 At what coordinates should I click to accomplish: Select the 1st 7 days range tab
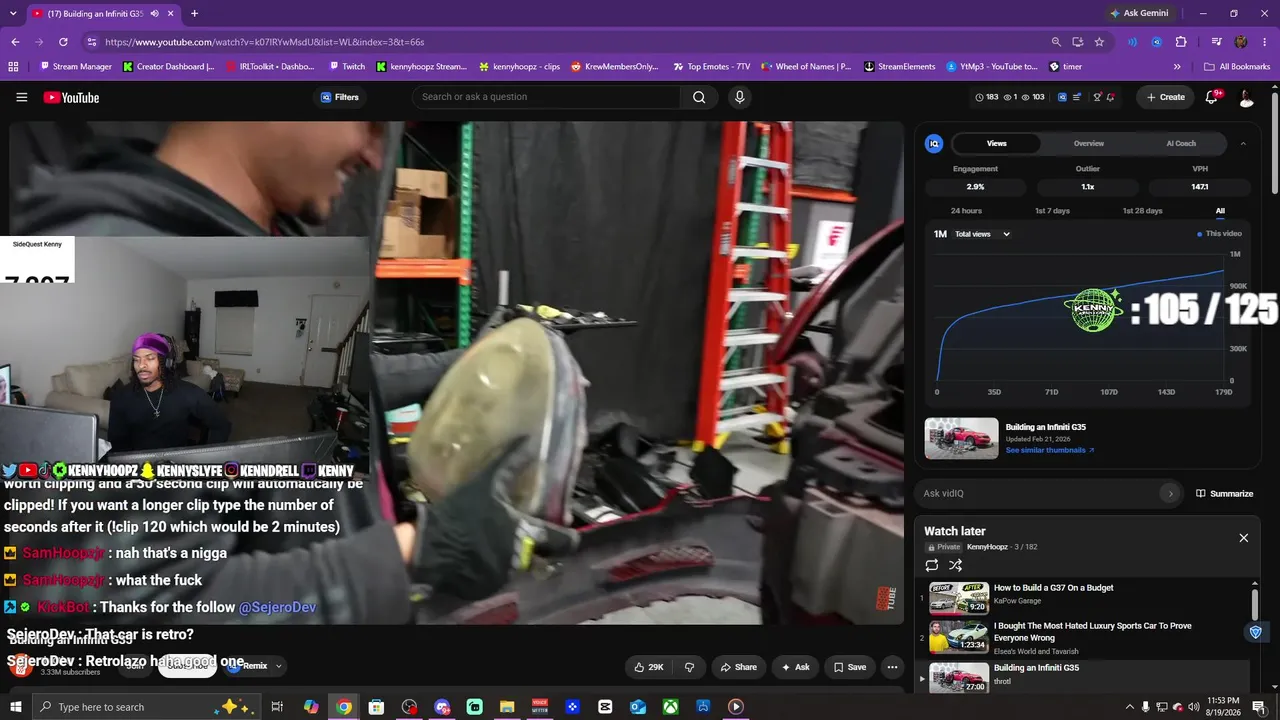1052,211
